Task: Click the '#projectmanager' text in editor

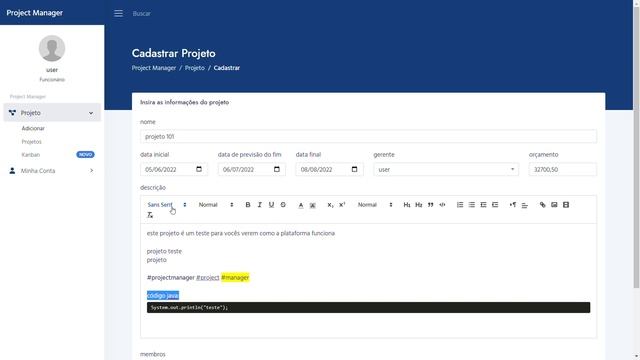Action: click(171, 278)
